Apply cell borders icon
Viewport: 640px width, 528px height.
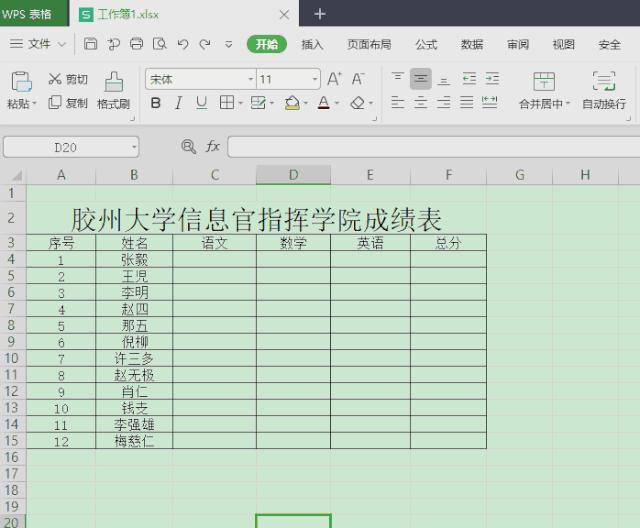click(x=227, y=103)
